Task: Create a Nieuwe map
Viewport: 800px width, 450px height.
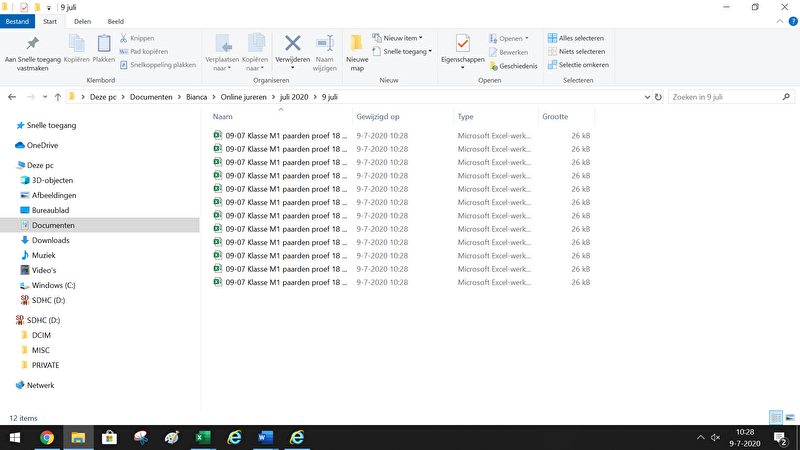Action: pyautogui.click(x=357, y=53)
